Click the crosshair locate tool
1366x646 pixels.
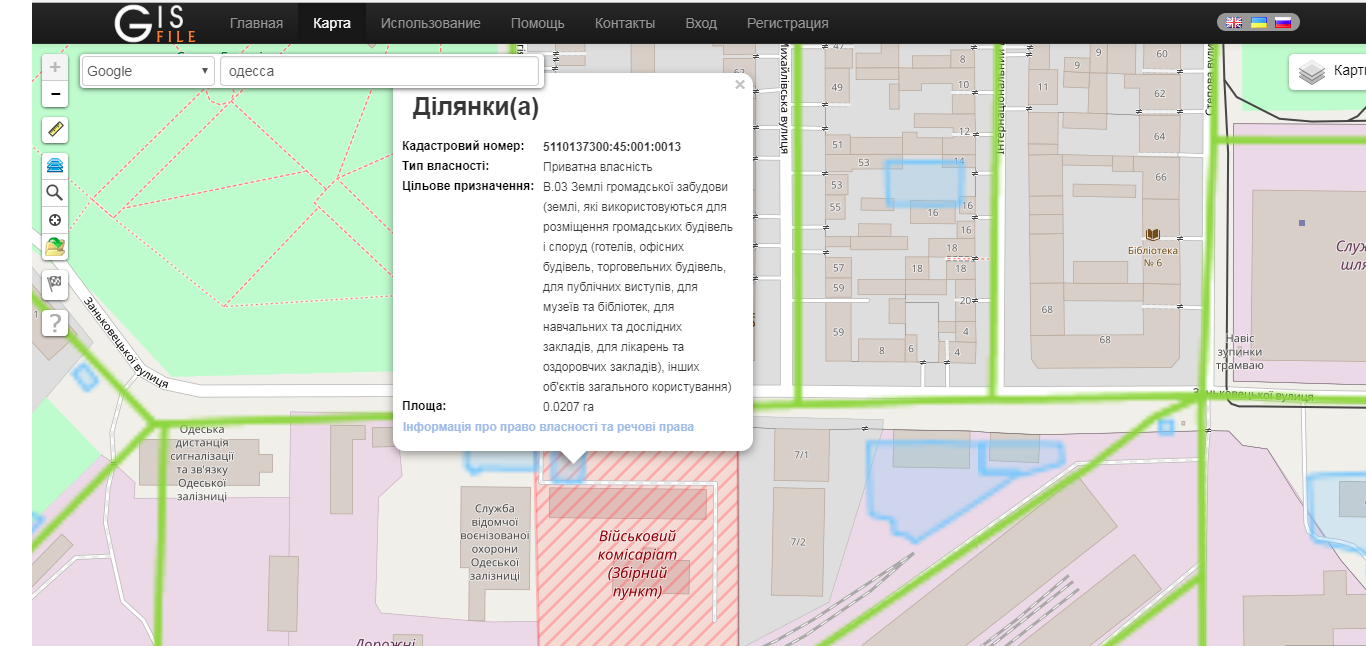[x=55, y=220]
